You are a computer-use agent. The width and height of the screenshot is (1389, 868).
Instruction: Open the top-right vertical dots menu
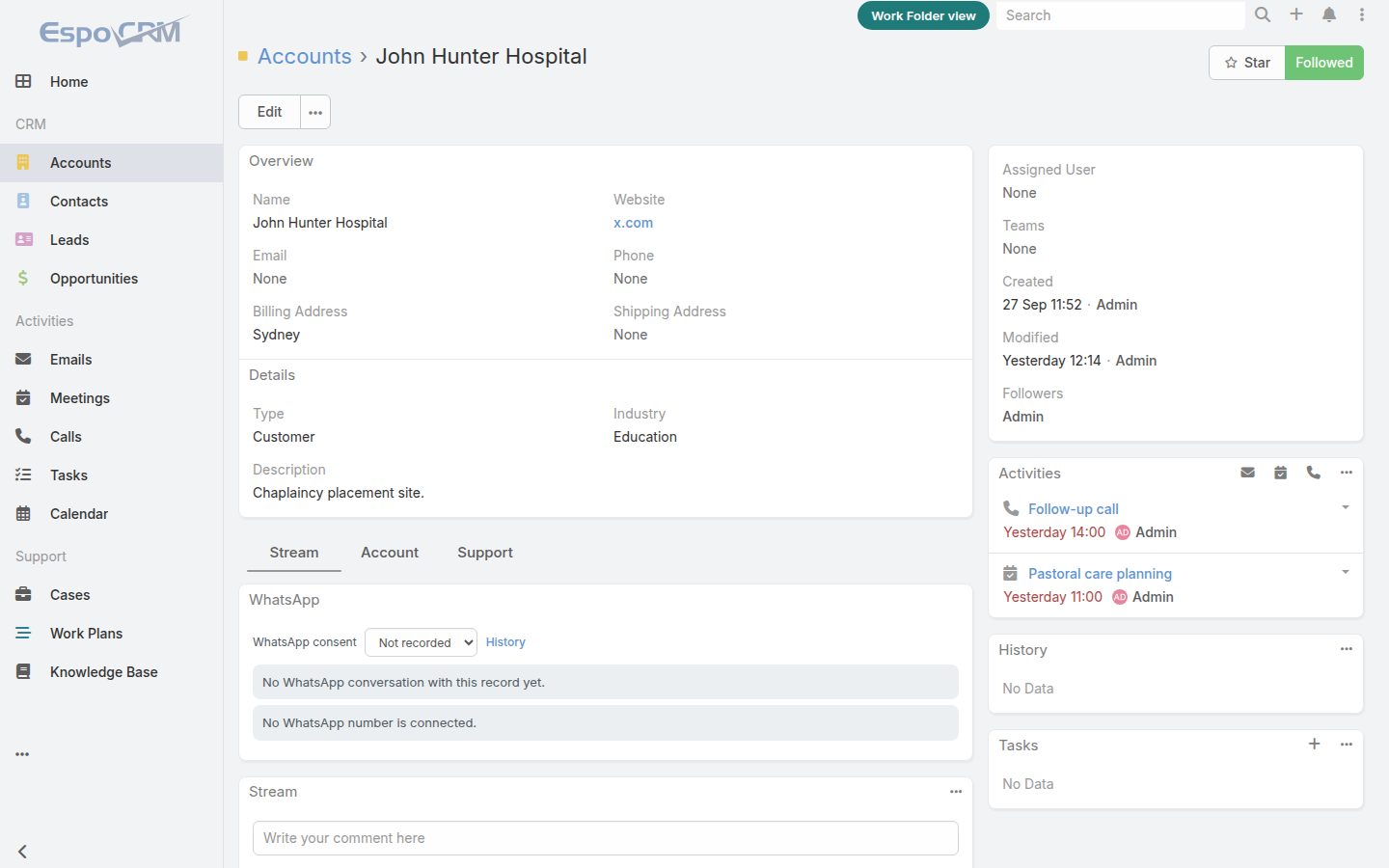1362,14
